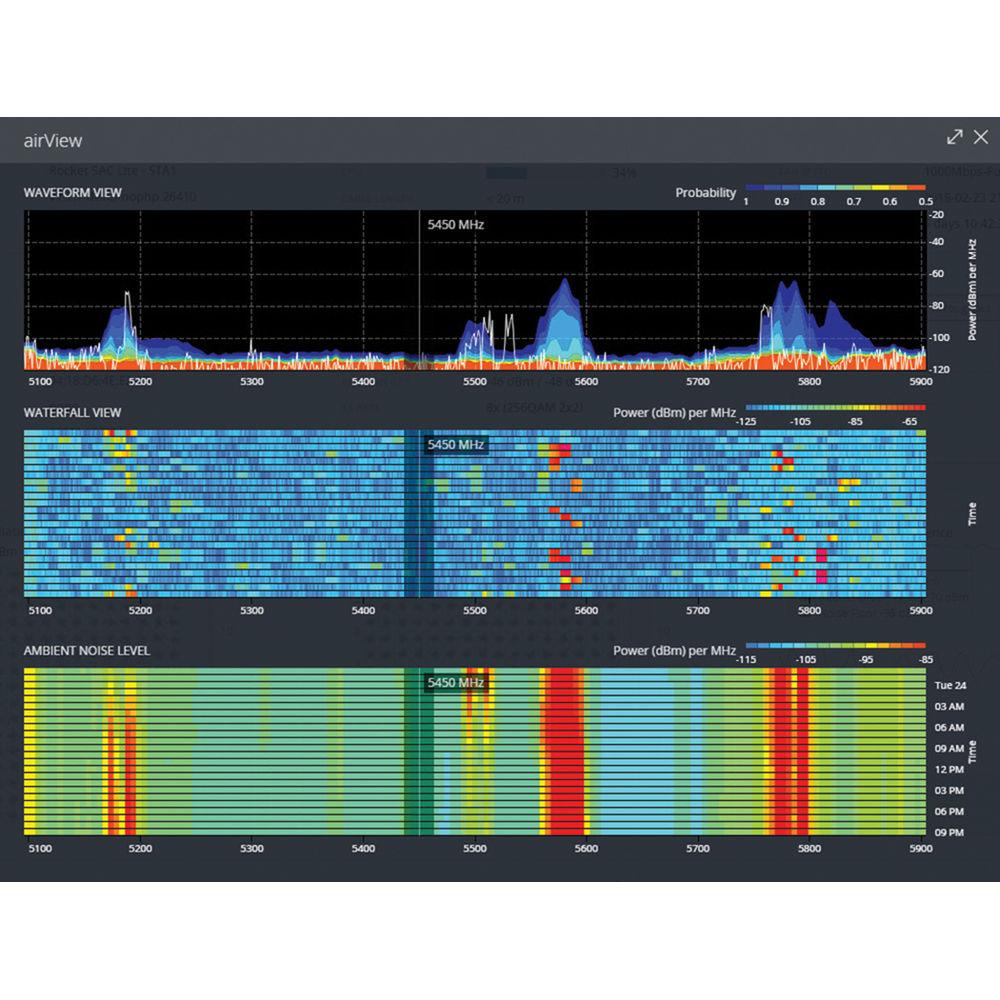Screen dimensions: 1000x1000
Task: Select the 5450 MHz marker in Waveform View
Action: coord(455,225)
